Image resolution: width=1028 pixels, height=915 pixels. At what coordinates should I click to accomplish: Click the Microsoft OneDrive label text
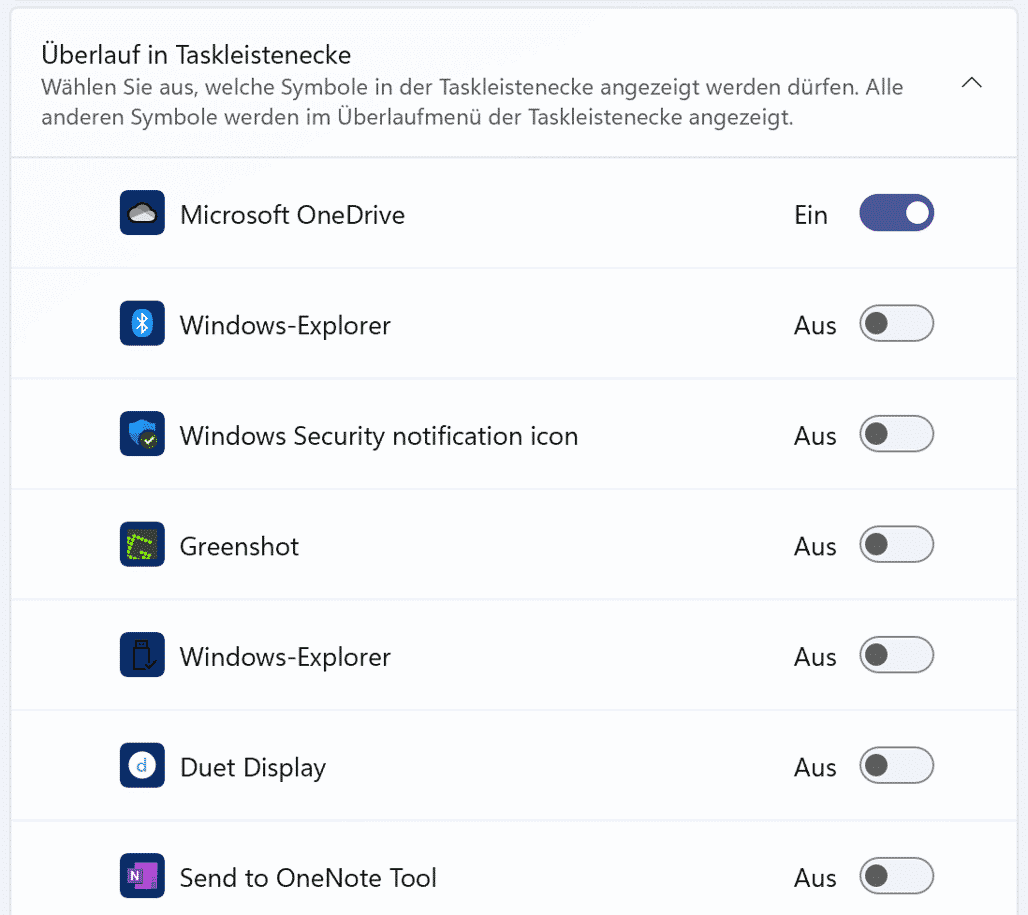[x=292, y=215]
